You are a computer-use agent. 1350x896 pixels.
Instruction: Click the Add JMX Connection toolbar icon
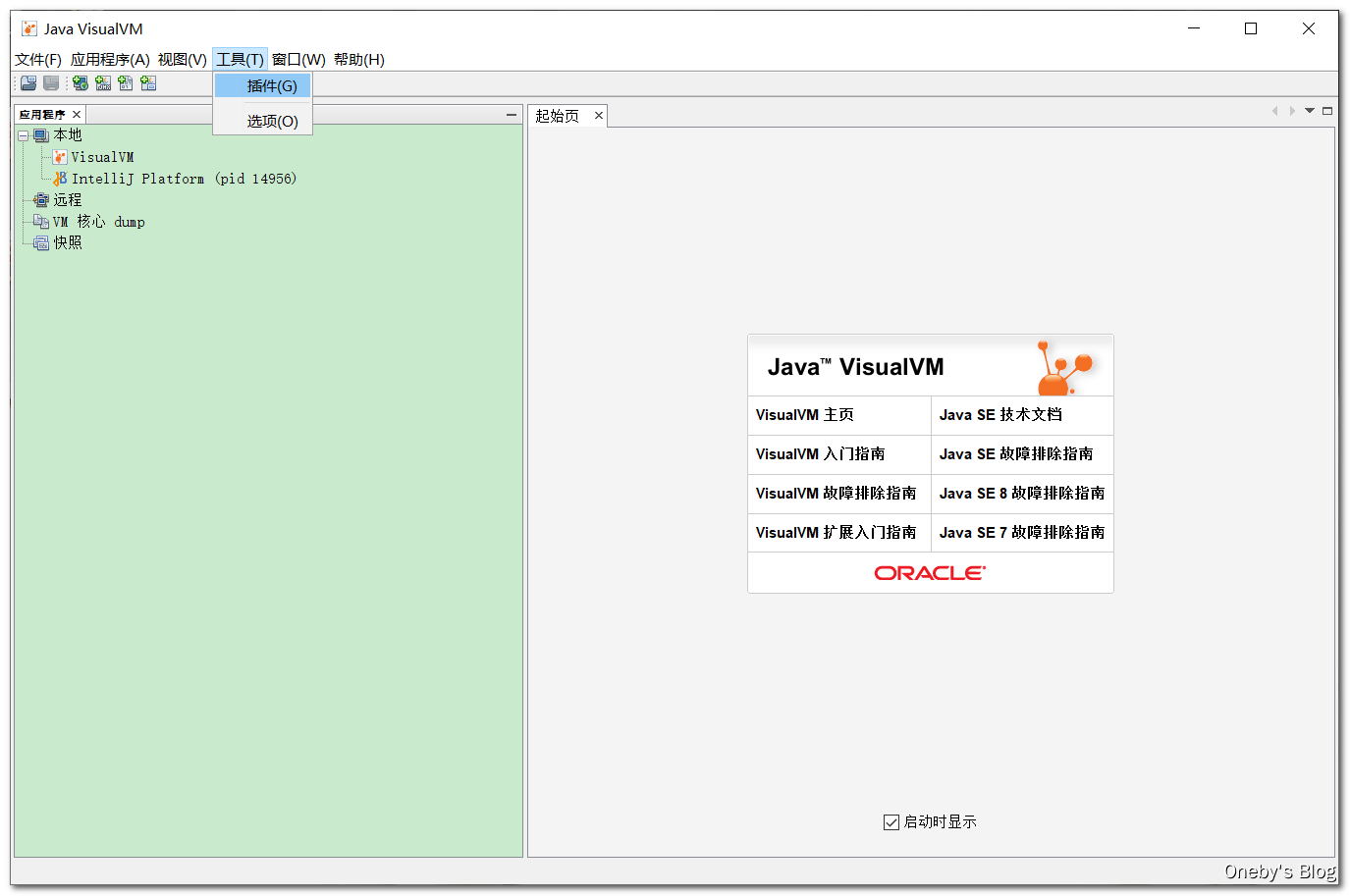103,83
